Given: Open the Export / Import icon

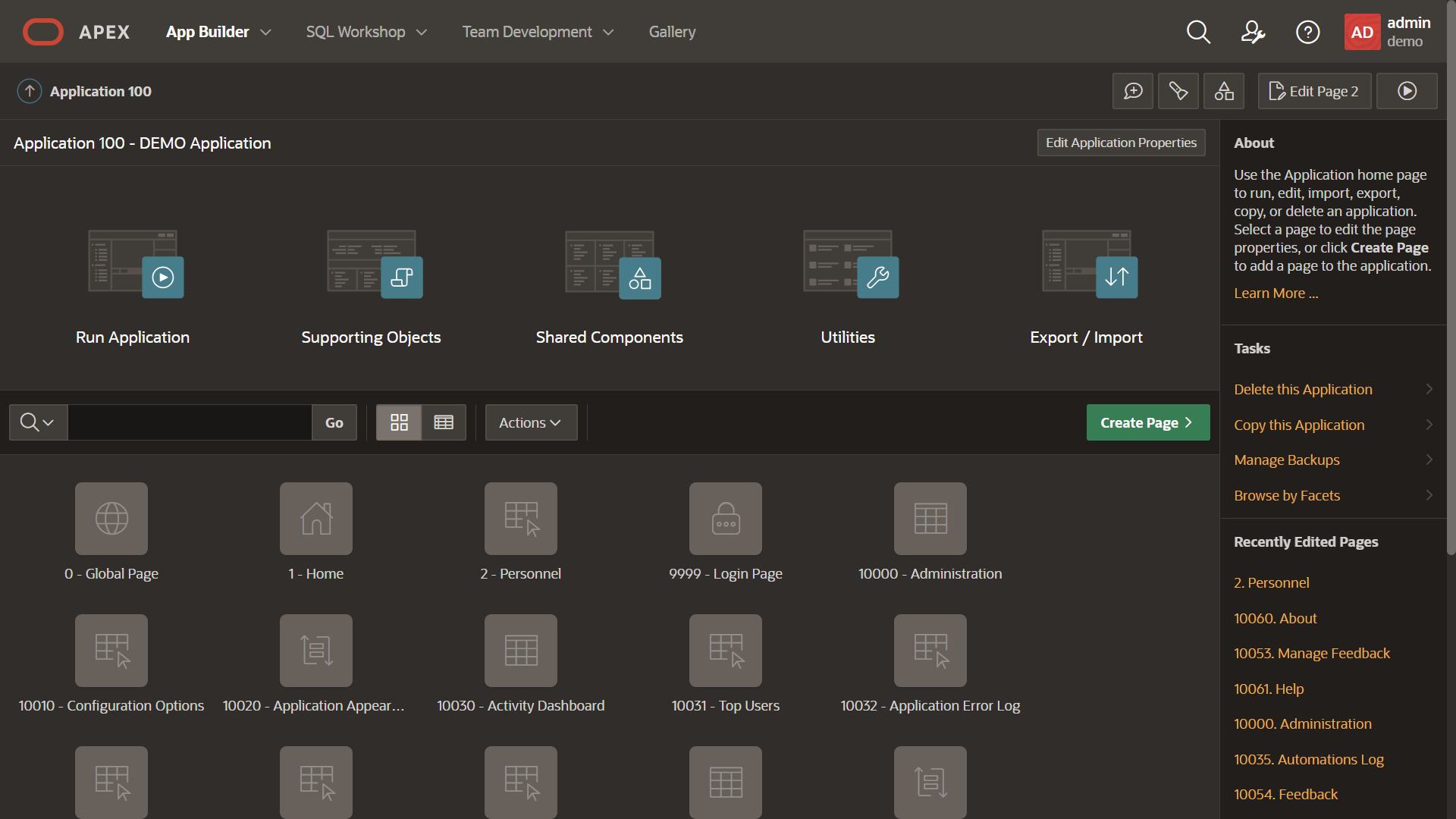Looking at the screenshot, I should click(1089, 264).
